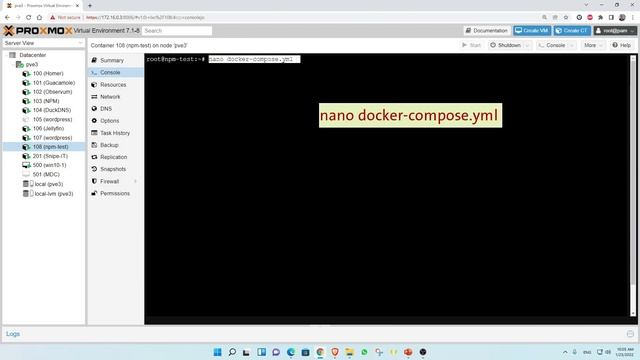Open the Summary panel
The height and width of the screenshot is (360, 640).
click(111, 60)
